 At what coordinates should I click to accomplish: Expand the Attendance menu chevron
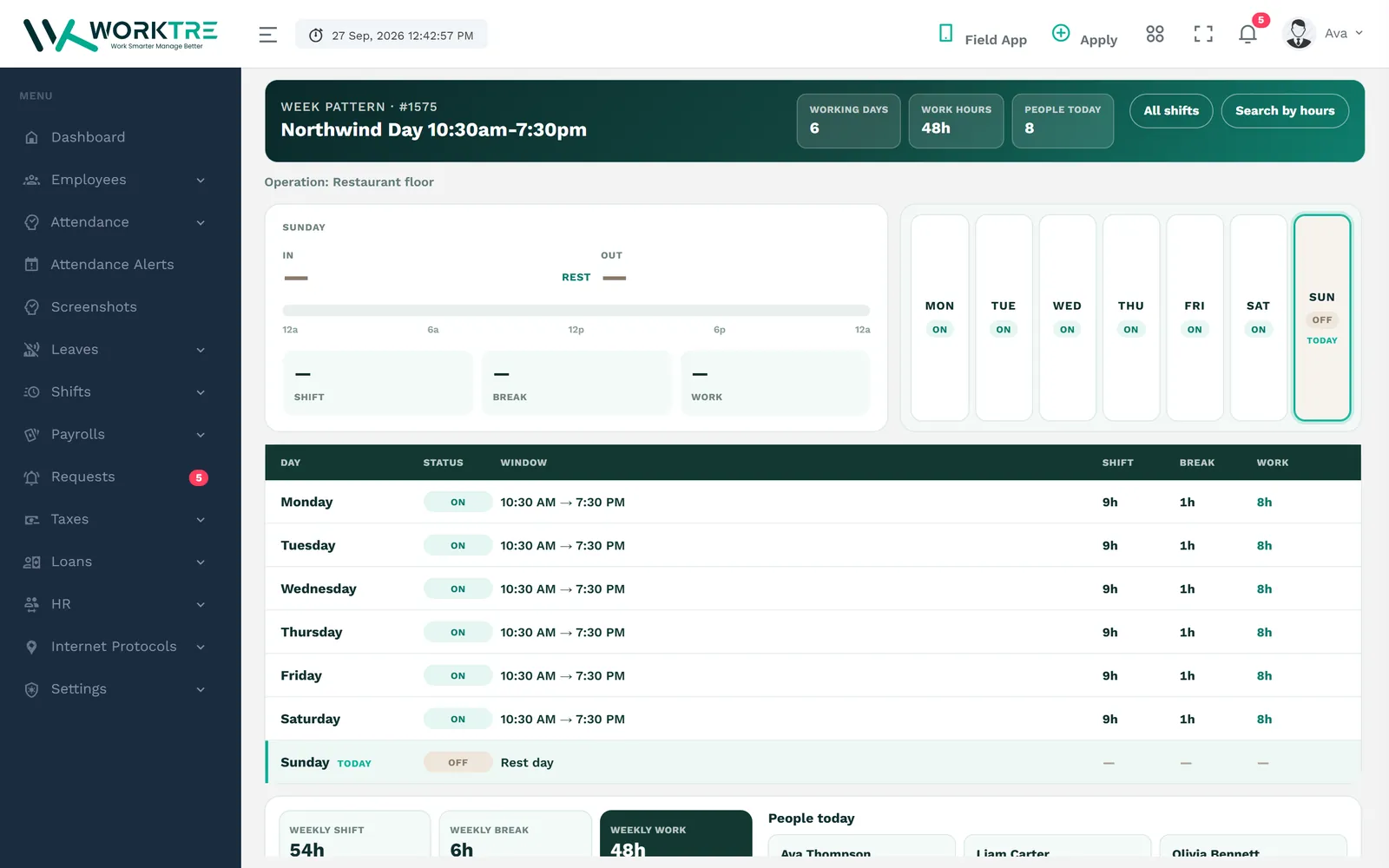tap(201, 223)
